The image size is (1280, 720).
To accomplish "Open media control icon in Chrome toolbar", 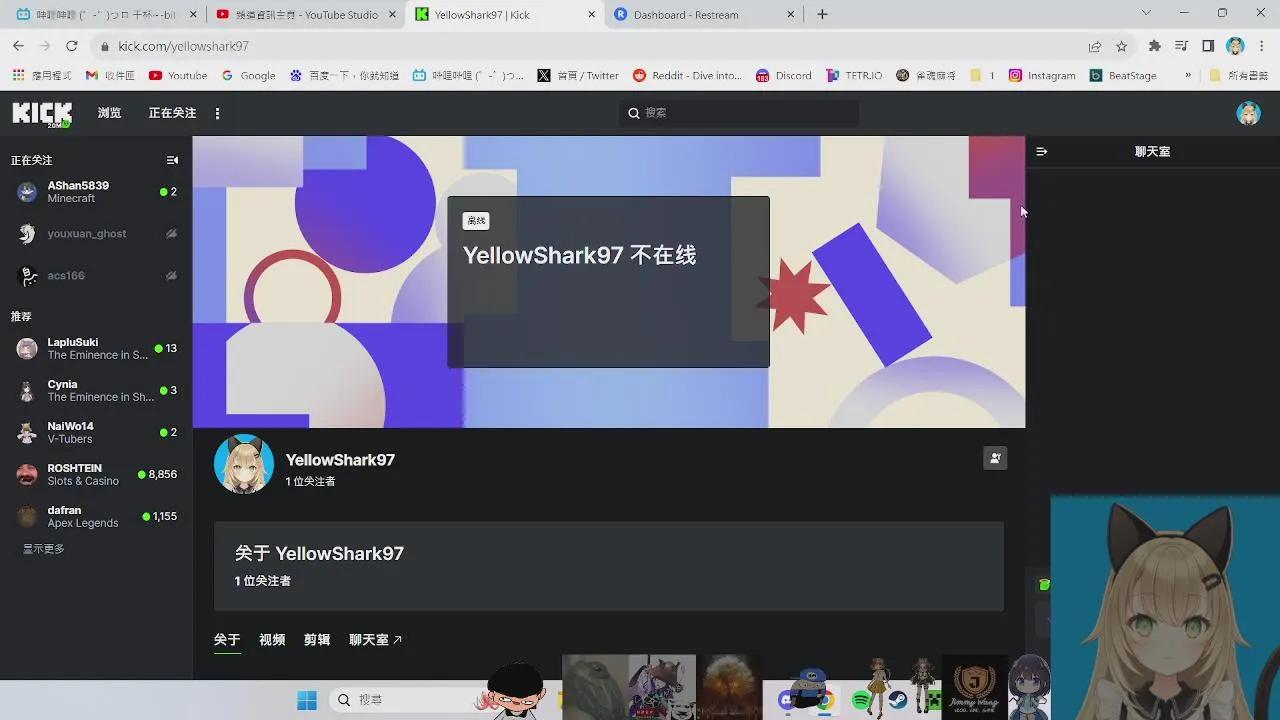I will tap(1181, 46).
